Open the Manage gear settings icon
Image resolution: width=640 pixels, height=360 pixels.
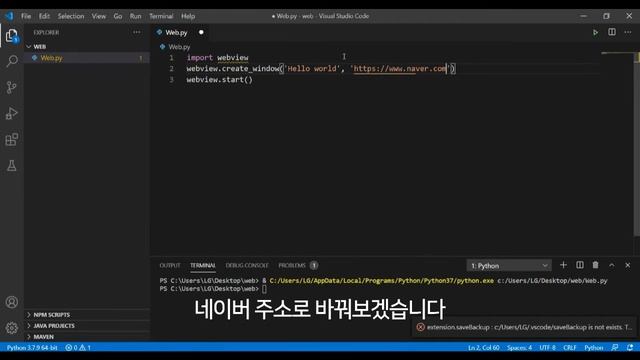pos(12,328)
